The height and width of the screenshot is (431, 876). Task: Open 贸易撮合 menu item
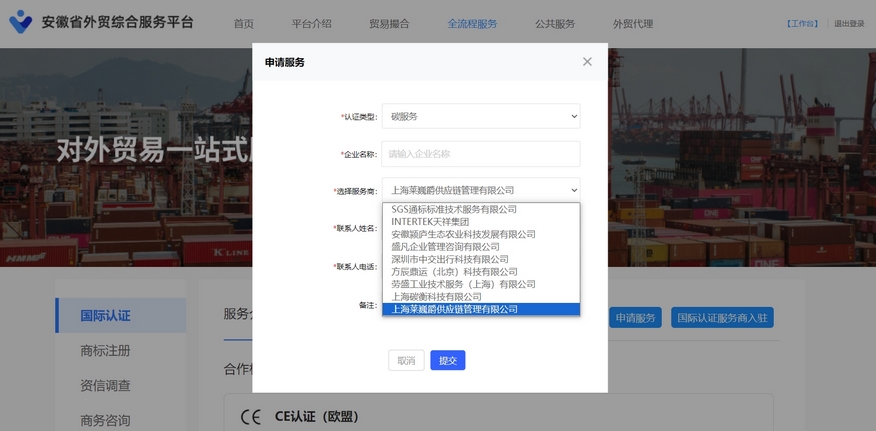point(389,24)
